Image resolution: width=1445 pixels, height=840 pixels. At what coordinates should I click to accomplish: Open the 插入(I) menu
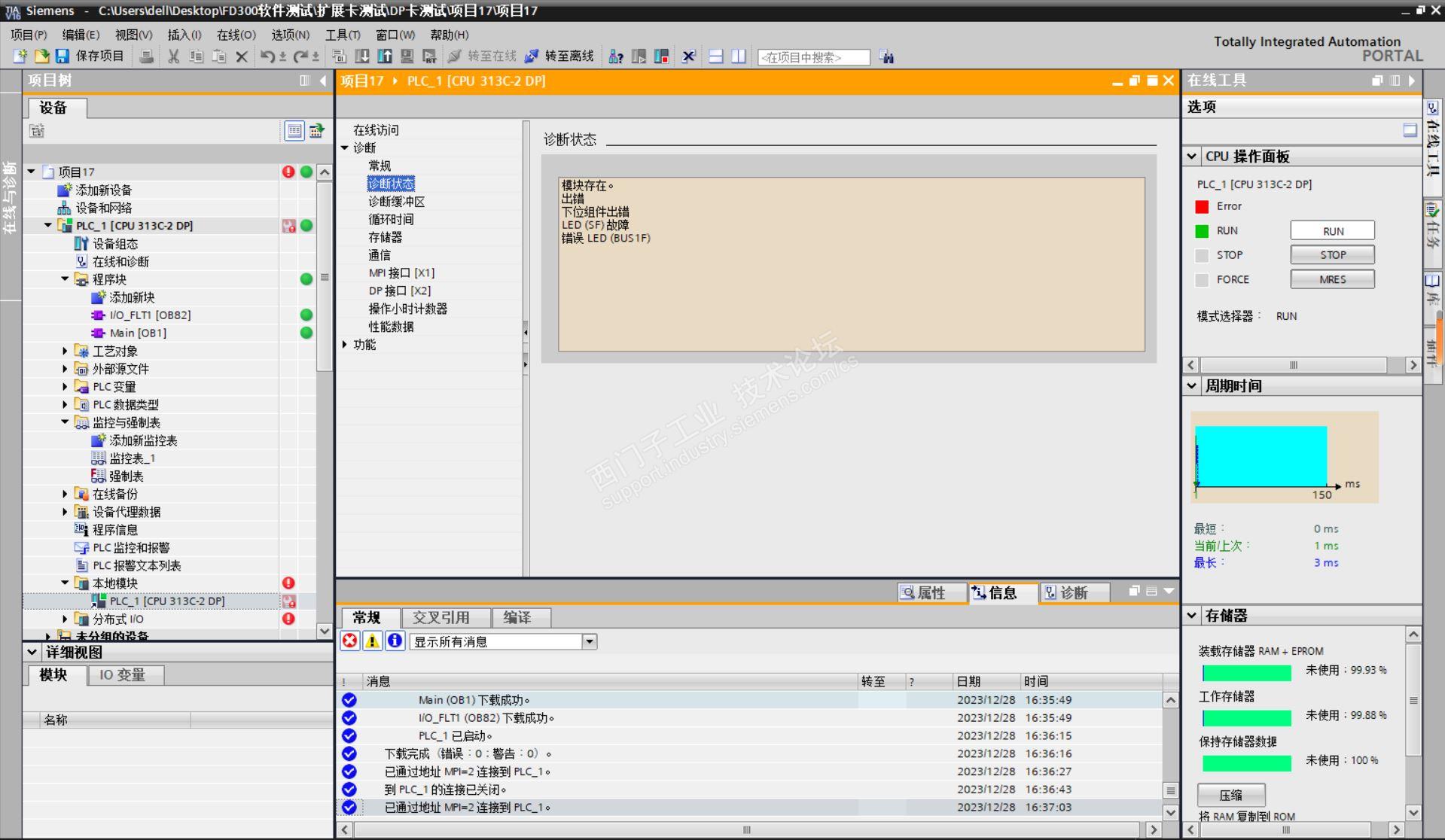click(x=184, y=35)
